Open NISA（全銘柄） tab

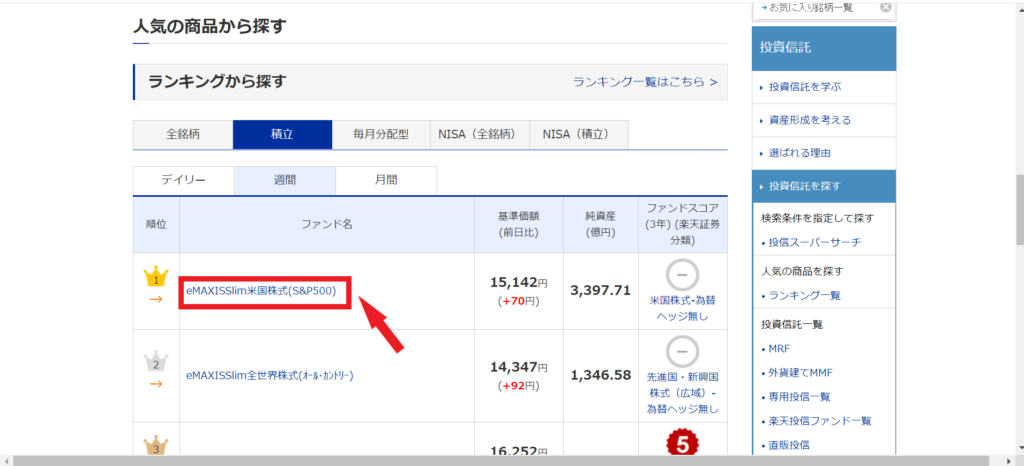(x=480, y=135)
